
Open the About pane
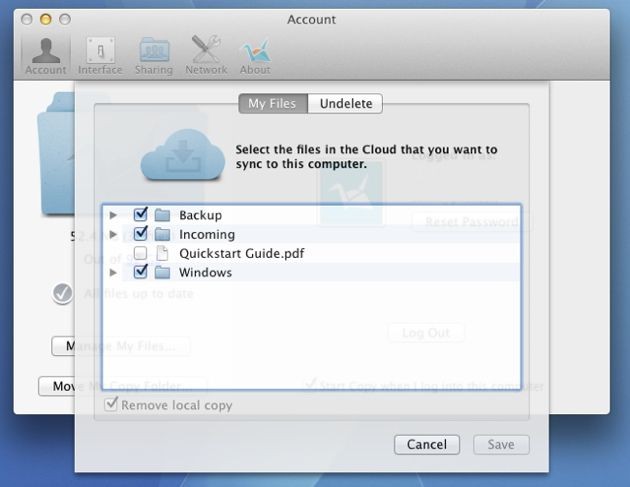(255, 56)
